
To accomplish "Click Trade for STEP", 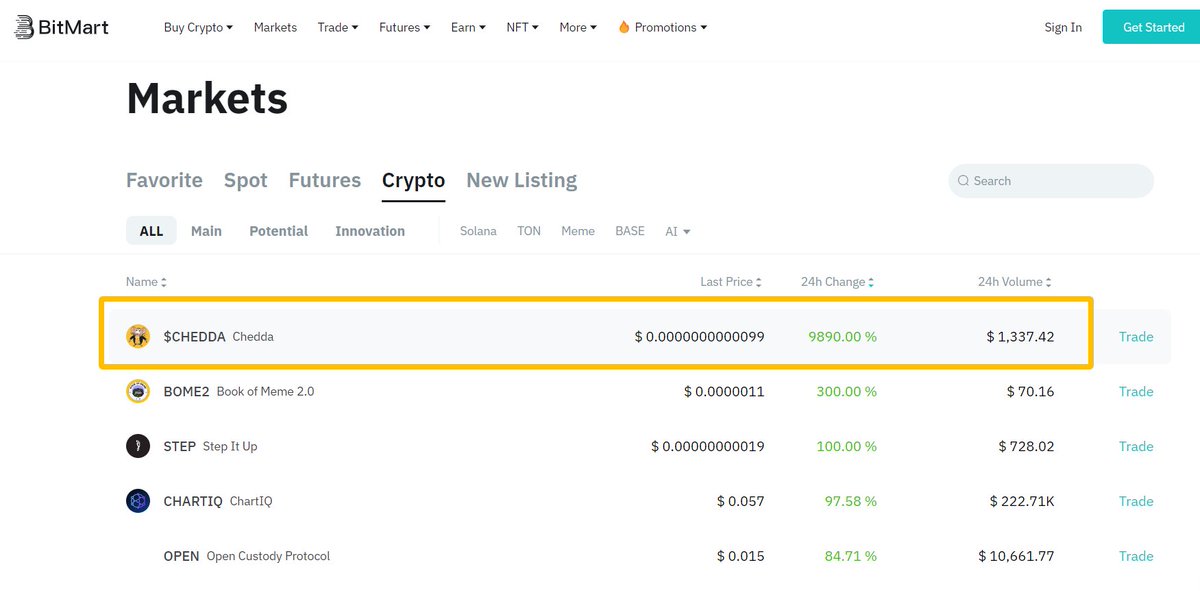I will (x=1136, y=446).
